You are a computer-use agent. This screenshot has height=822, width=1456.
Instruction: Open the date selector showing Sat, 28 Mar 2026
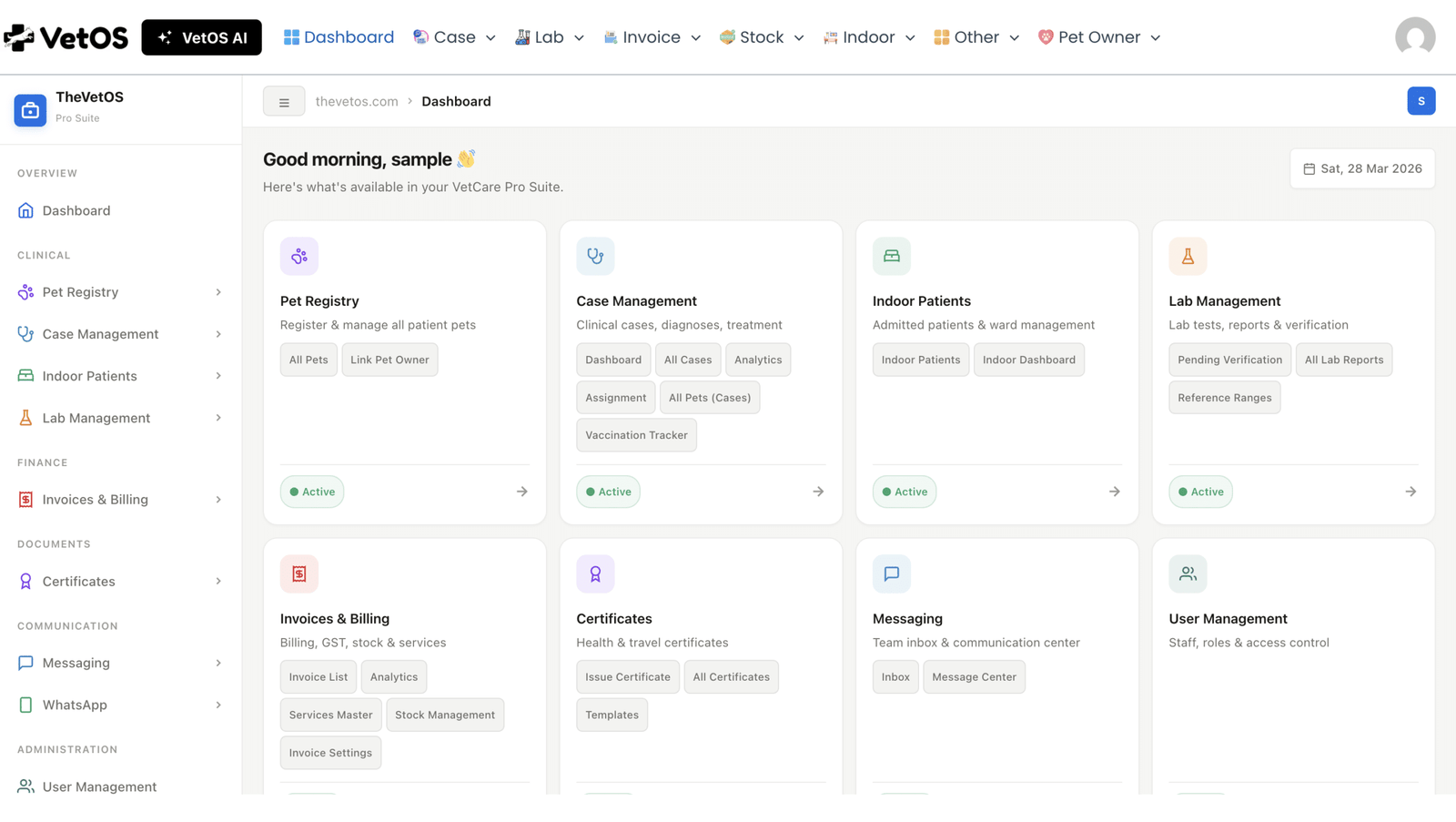pos(1361,168)
